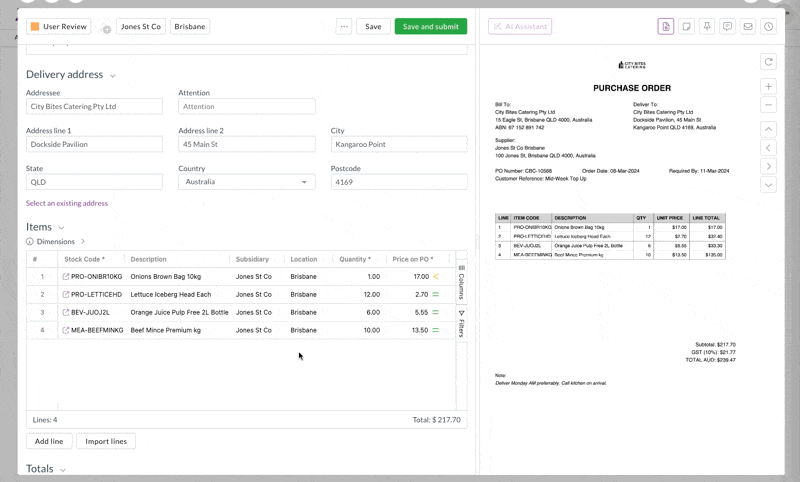The image size is (800, 482).
Task: Click Save and submit
Action: click(x=431, y=27)
